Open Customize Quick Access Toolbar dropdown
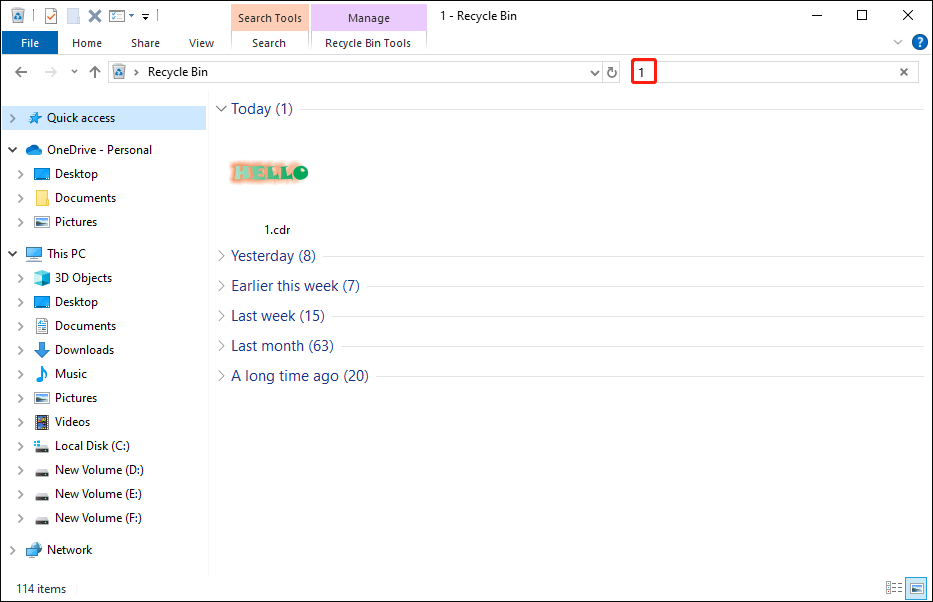This screenshot has height=602, width=933. [x=145, y=17]
